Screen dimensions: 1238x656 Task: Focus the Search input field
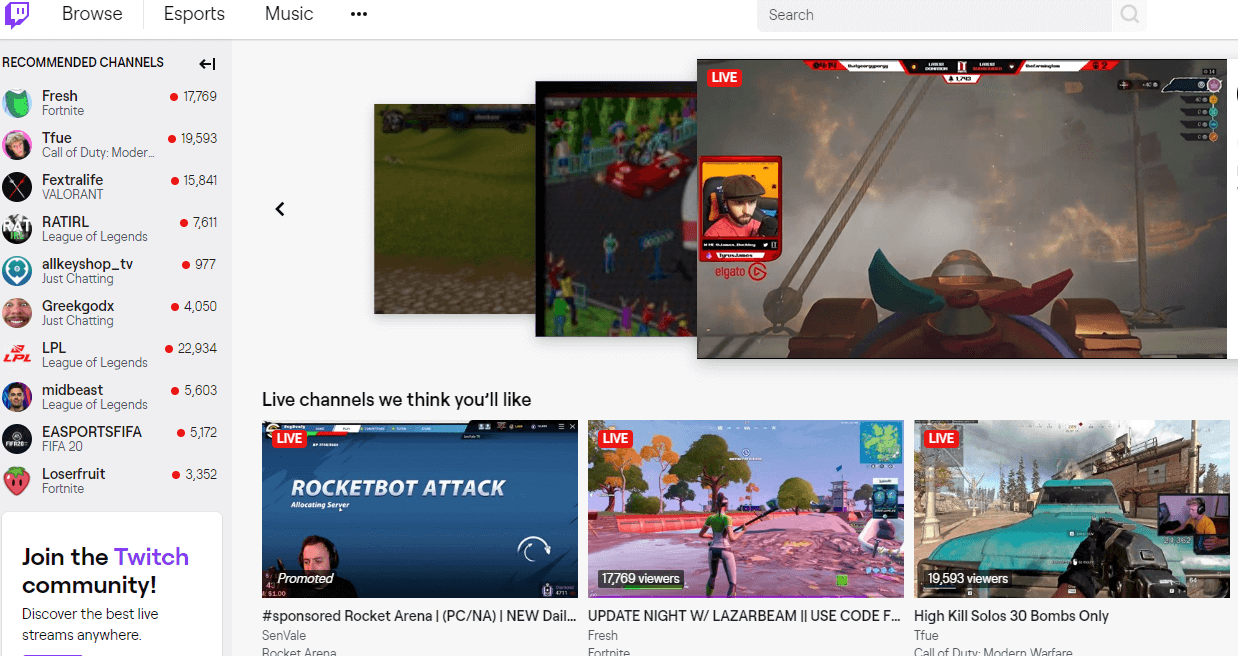(x=934, y=15)
